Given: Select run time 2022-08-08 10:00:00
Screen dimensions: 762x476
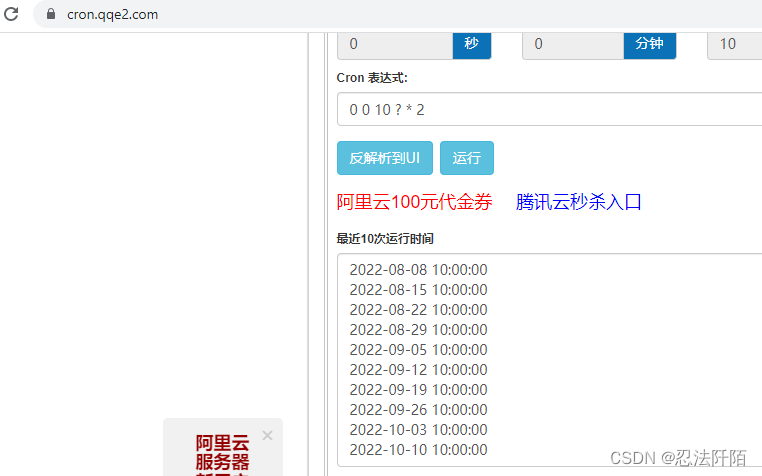Looking at the screenshot, I should pos(418,270).
